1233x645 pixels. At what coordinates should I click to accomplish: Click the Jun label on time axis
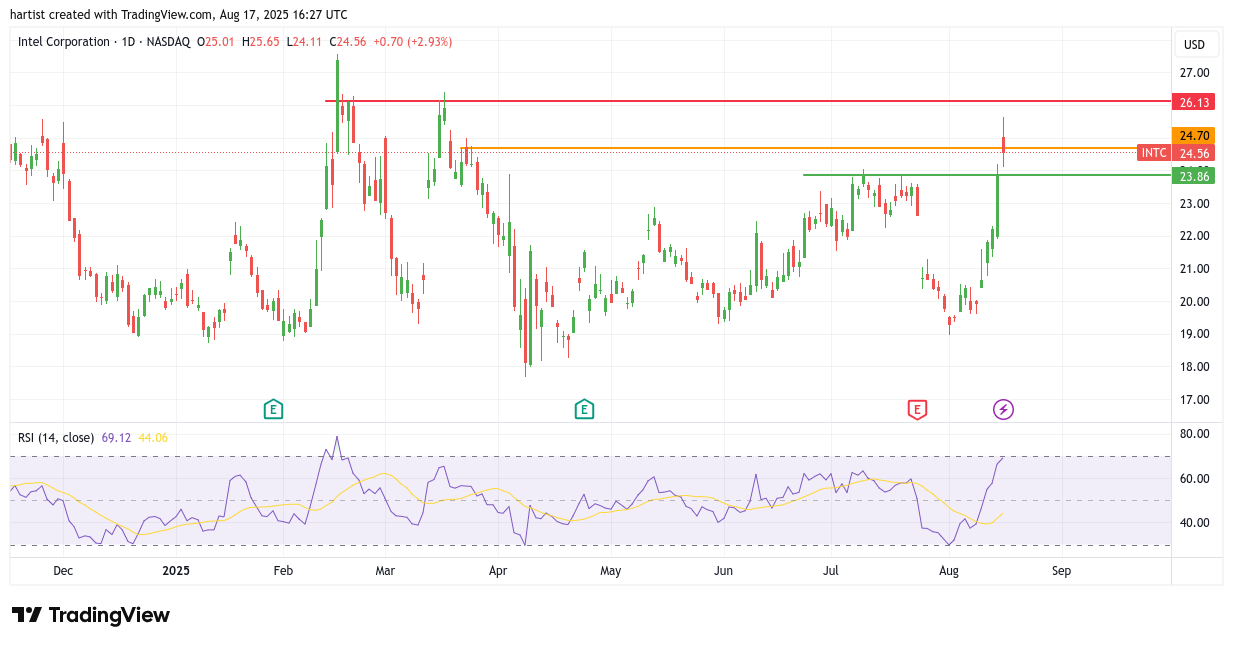[724, 572]
